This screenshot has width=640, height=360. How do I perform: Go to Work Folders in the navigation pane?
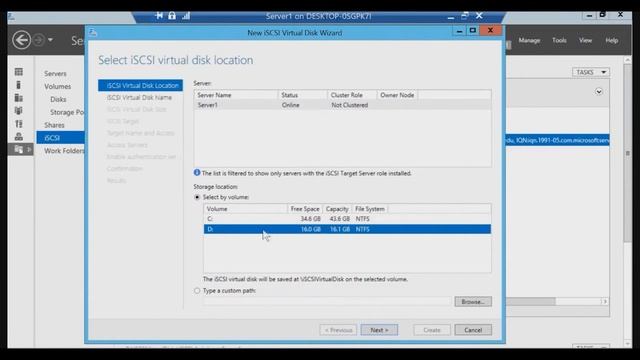pos(64,151)
